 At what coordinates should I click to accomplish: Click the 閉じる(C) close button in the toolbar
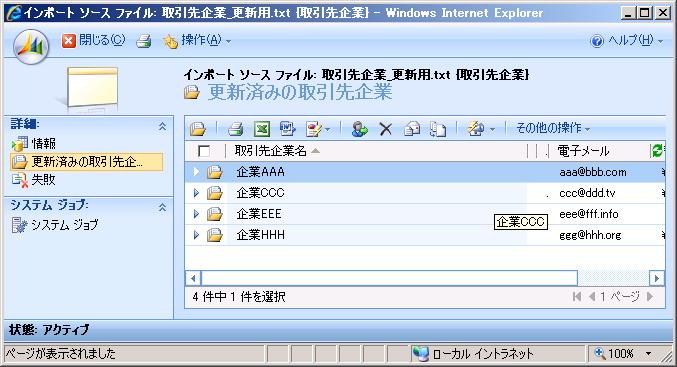(93, 41)
